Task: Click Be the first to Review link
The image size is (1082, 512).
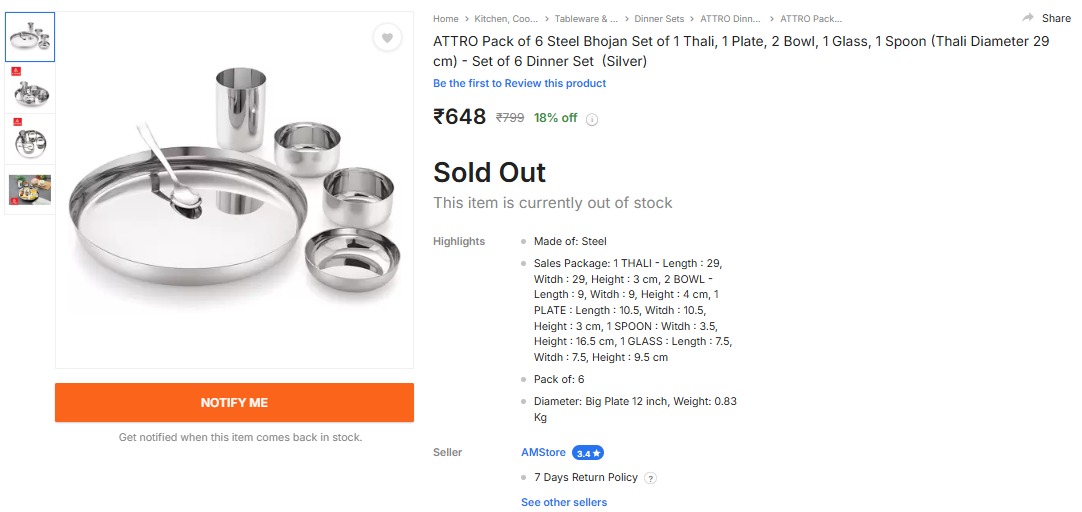Action: [519, 83]
